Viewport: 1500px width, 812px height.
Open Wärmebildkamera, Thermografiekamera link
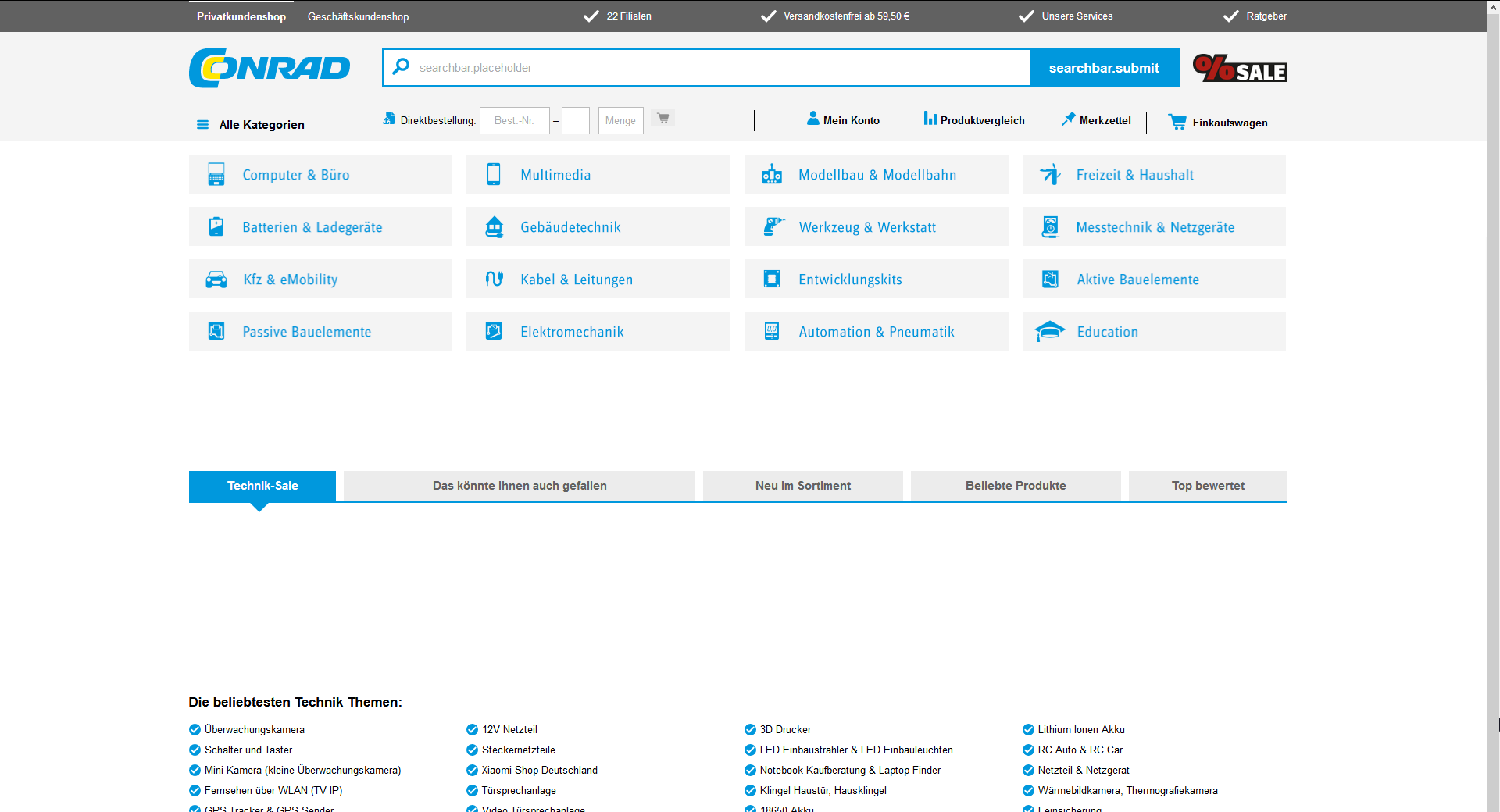(1127, 791)
